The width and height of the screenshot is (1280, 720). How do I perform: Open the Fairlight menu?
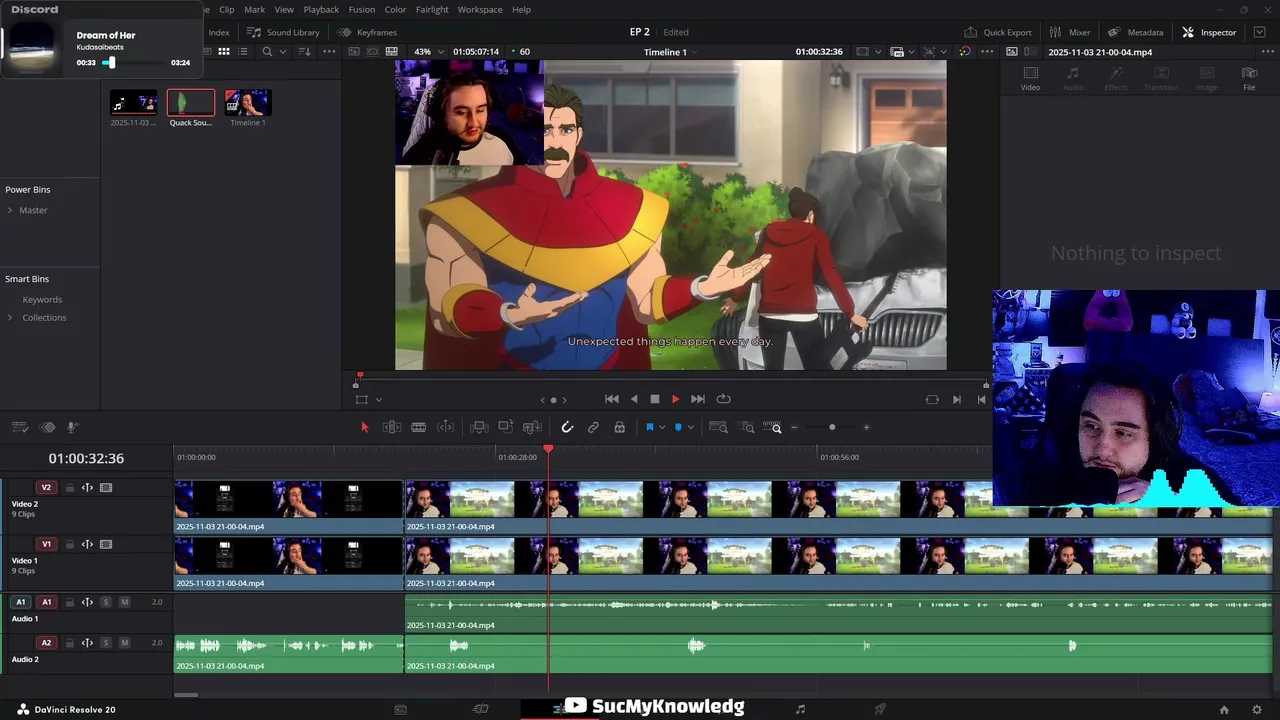(432, 9)
